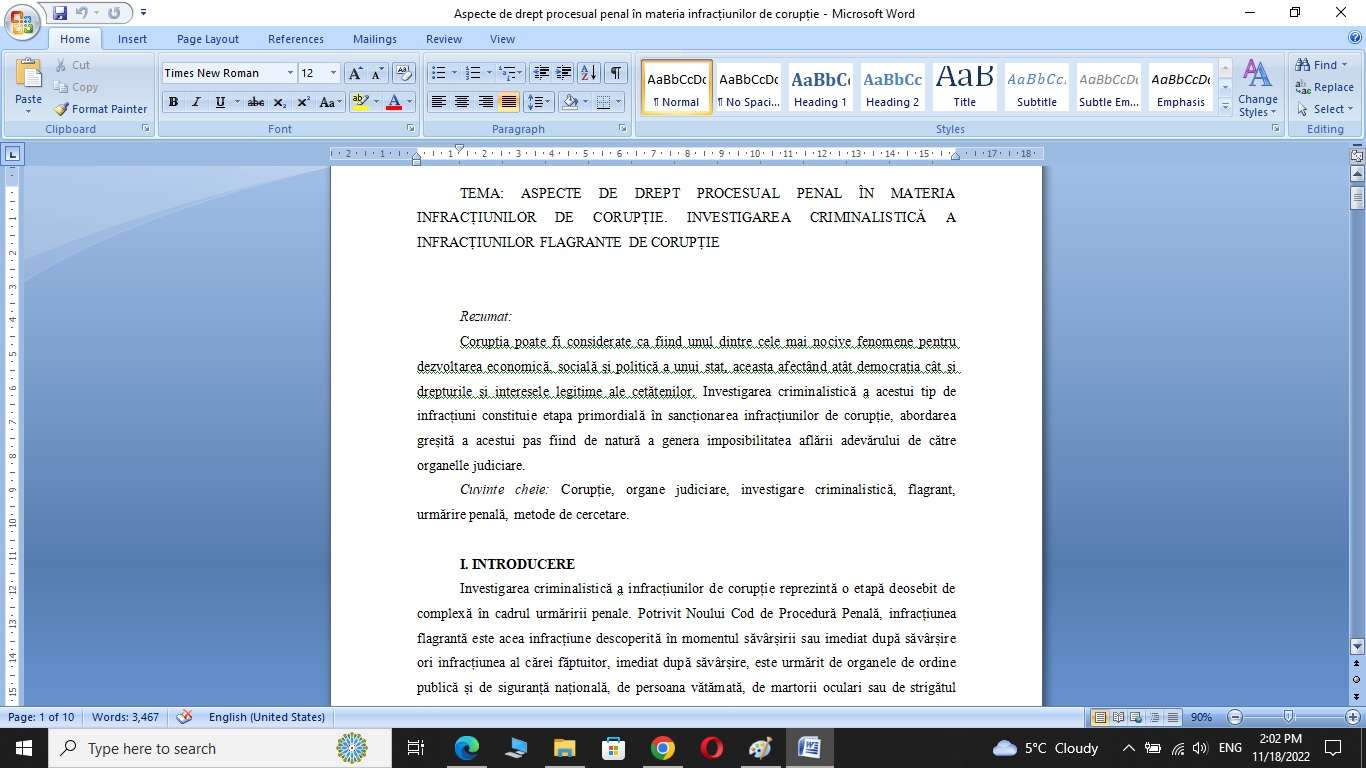Image resolution: width=1366 pixels, height=768 pixels.
Task: Click the Sort icon in Paragraph group
Action: point(589,73)
